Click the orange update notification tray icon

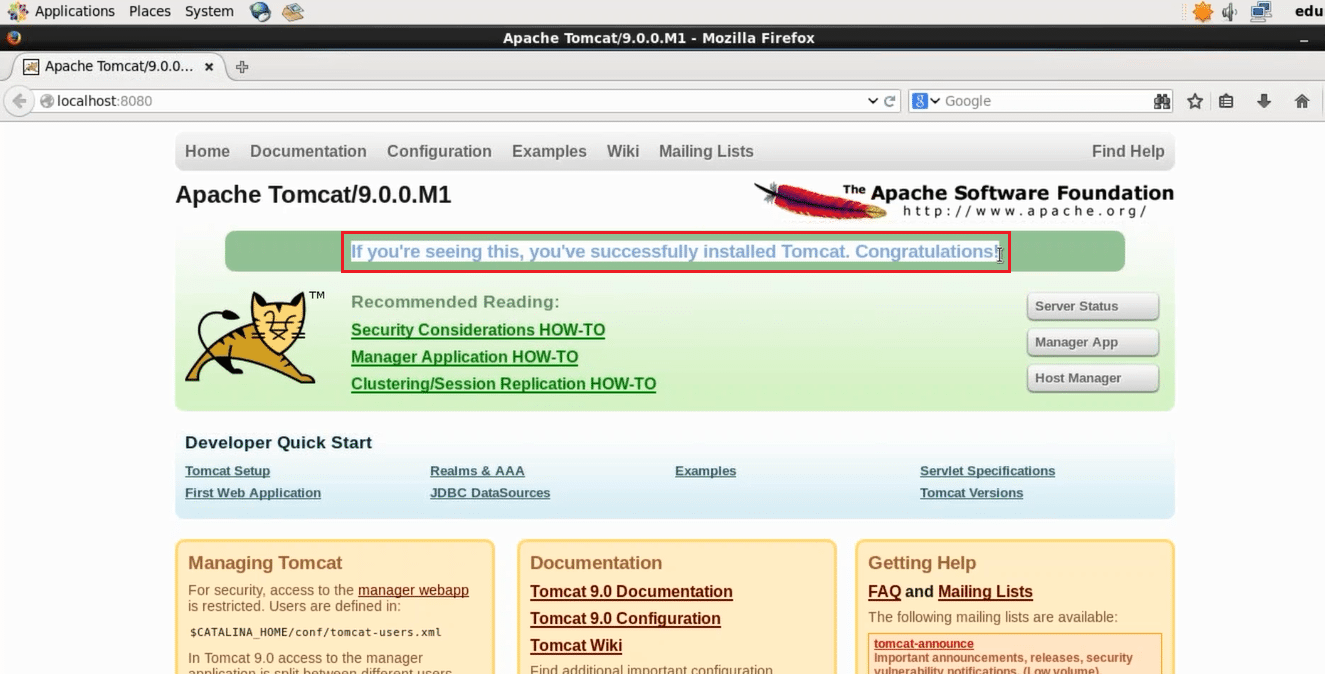[x=1202, y=12]
